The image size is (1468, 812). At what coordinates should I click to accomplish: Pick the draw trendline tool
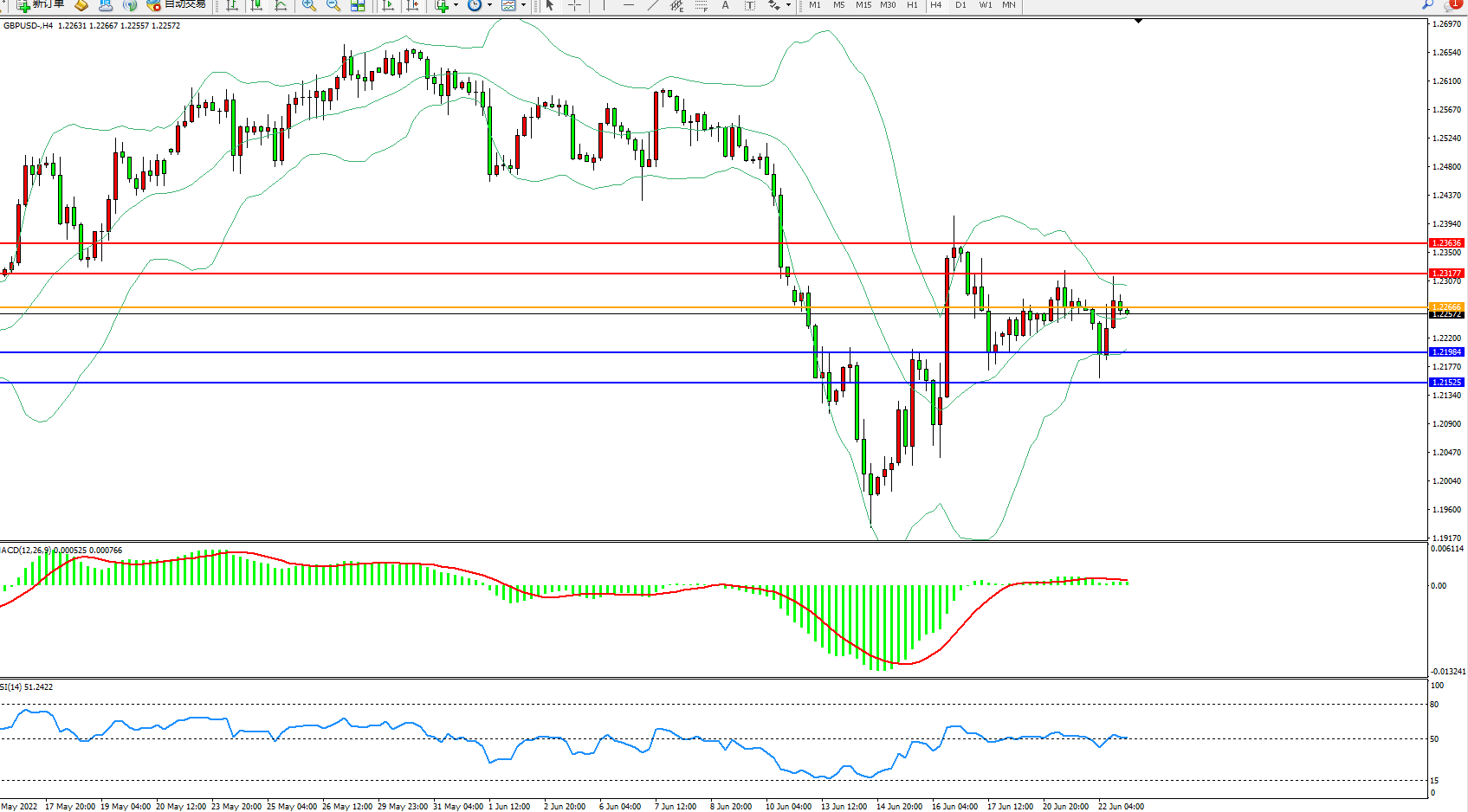(x=652, y=5)
